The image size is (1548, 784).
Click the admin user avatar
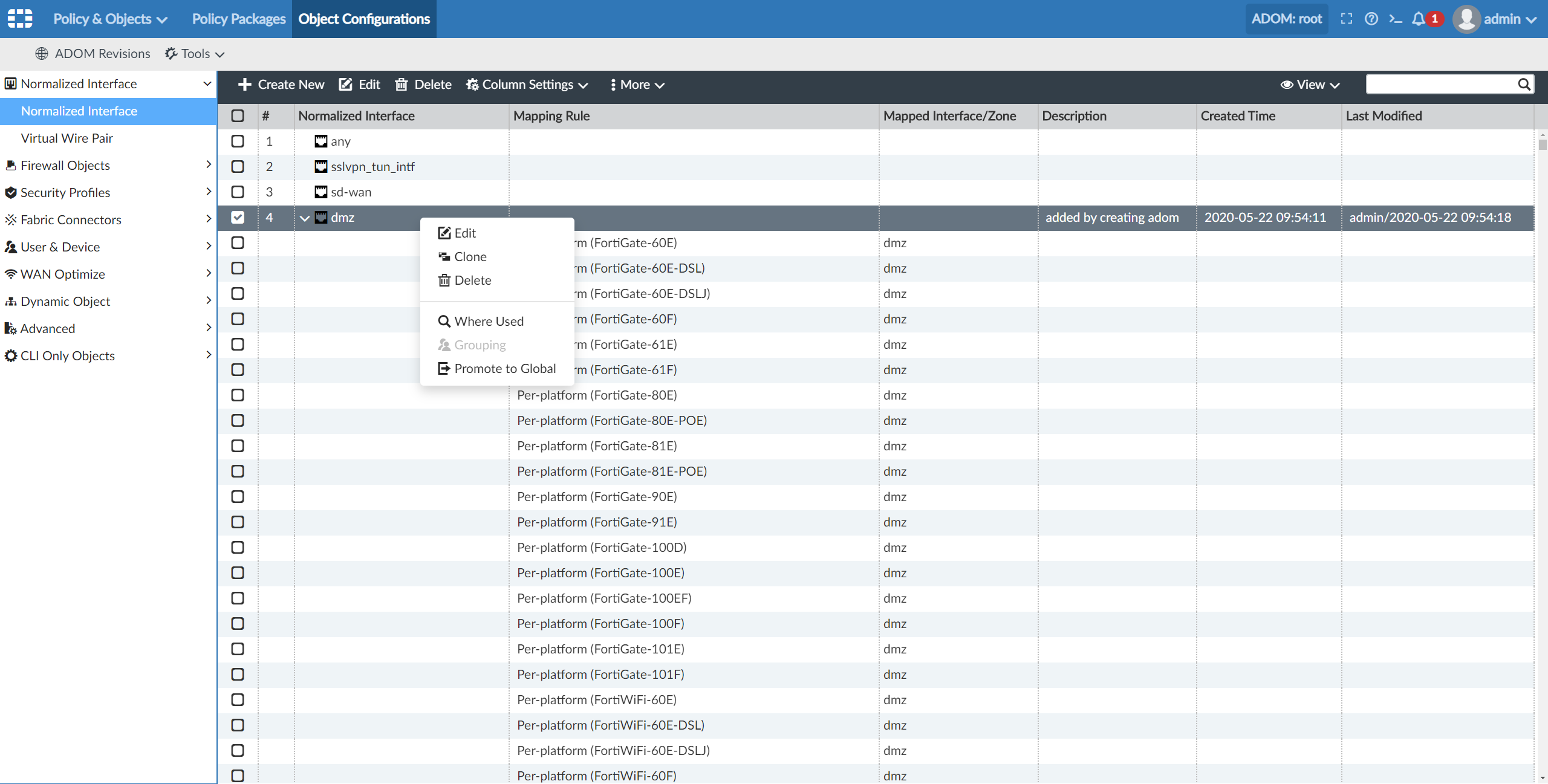[1466, 19]
